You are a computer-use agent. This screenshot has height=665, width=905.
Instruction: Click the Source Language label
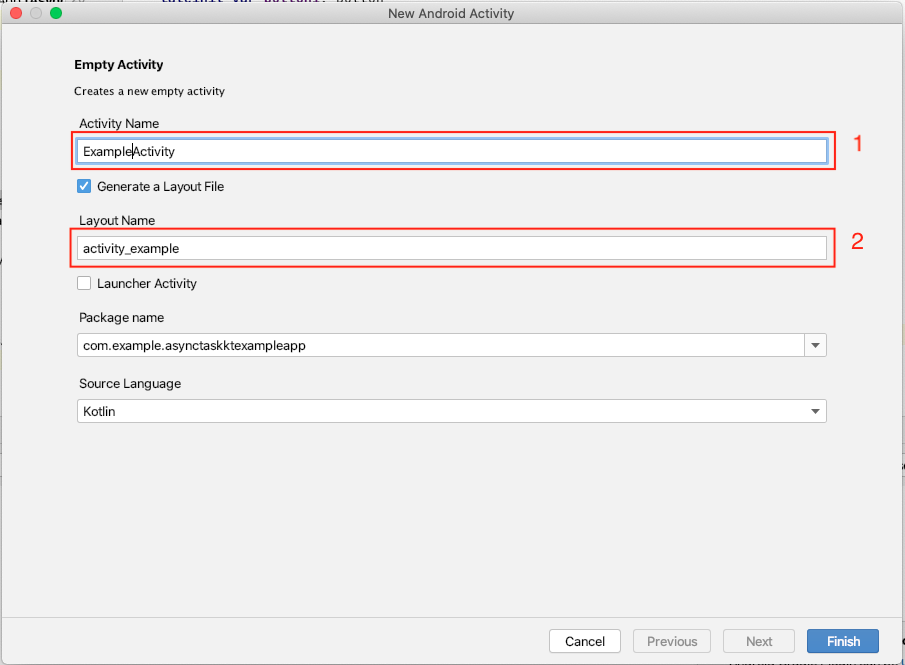(x=130, y=384)
